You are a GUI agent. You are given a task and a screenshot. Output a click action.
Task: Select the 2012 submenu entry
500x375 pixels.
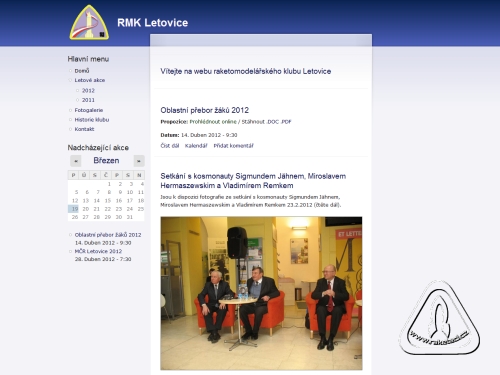(88, 90)
